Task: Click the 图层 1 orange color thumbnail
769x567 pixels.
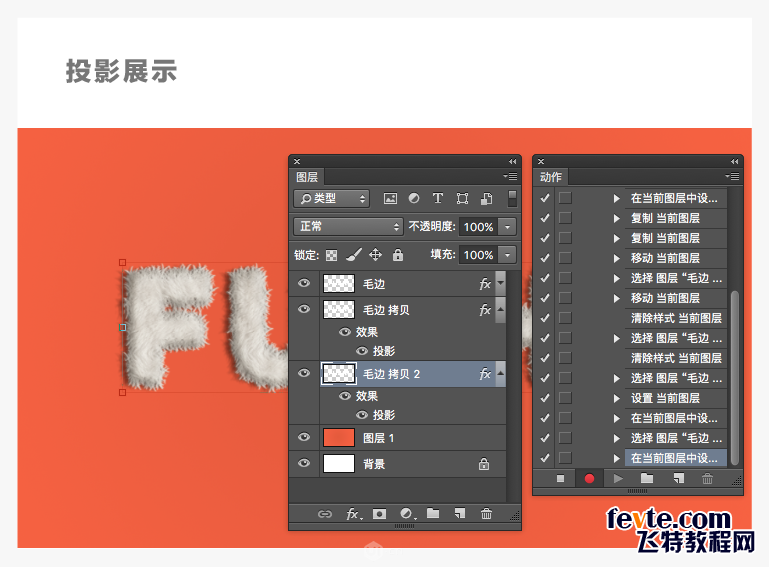Action: 339,438
